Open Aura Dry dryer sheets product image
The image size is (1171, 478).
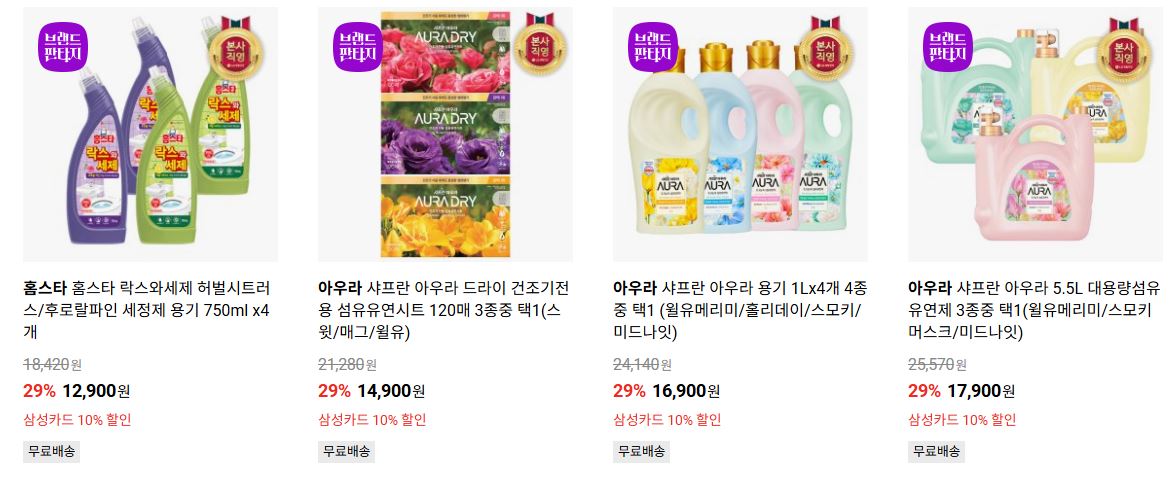(445, 134)
